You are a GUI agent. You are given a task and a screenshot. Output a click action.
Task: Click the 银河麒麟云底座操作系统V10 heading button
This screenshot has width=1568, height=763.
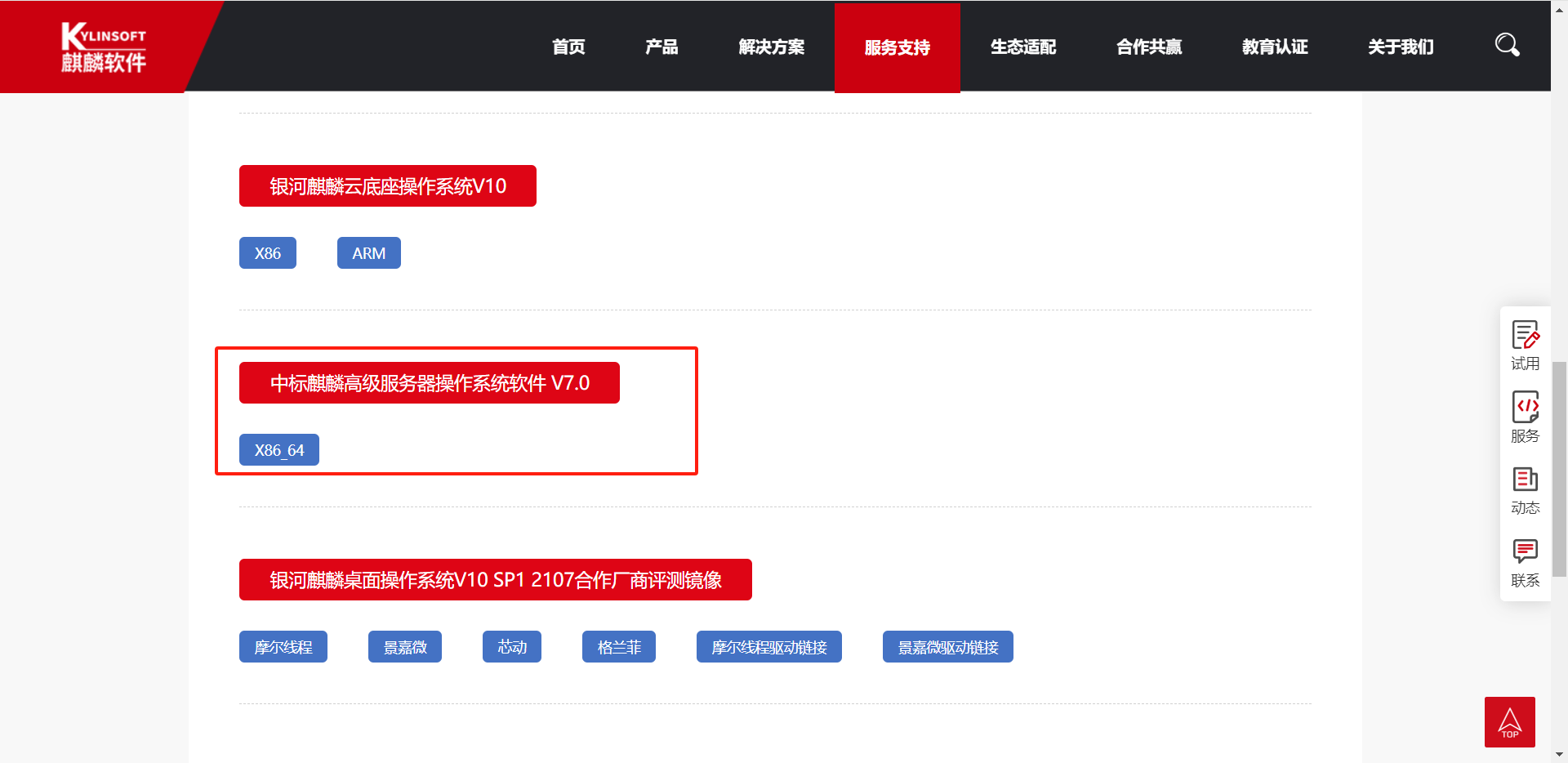[x=388, y=186]
